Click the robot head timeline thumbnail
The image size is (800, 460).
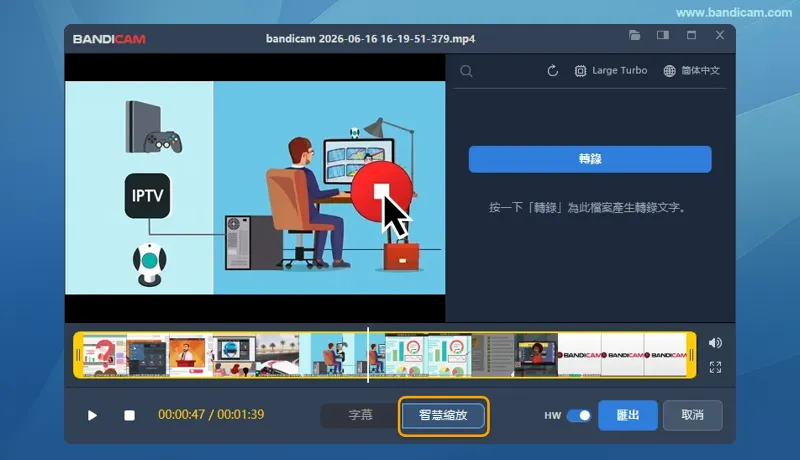coord(234,355)
